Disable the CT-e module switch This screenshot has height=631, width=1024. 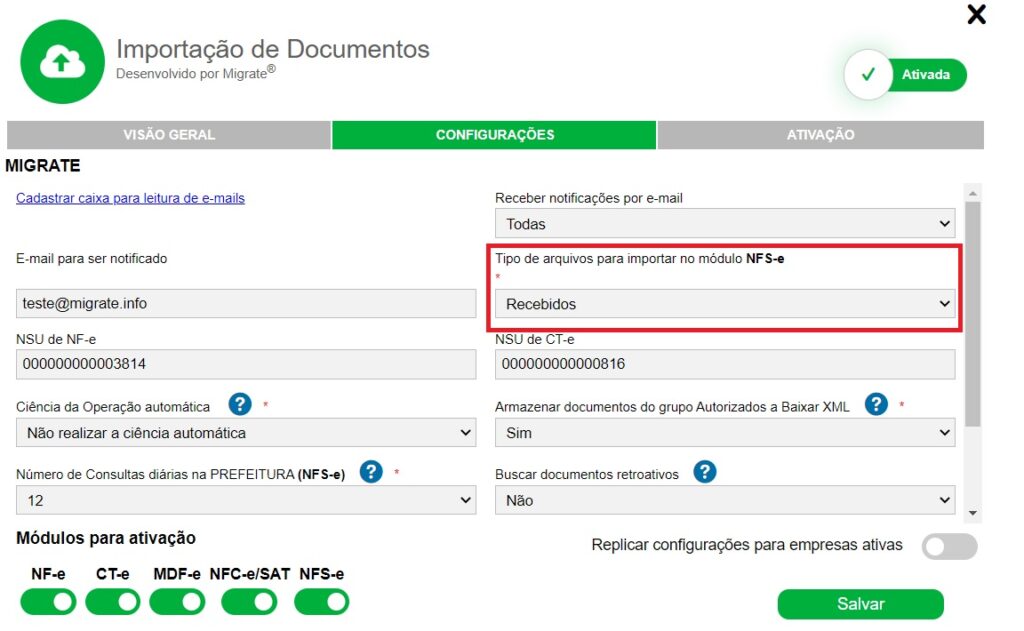(x=113, y=601)
